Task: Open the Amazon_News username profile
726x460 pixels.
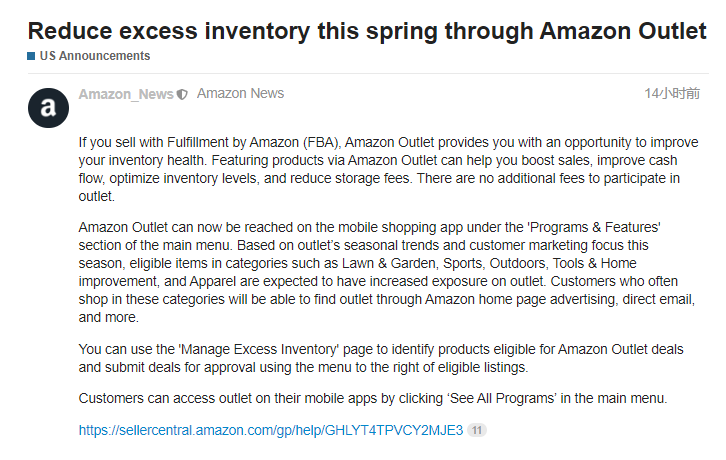Action: [125, 94]
